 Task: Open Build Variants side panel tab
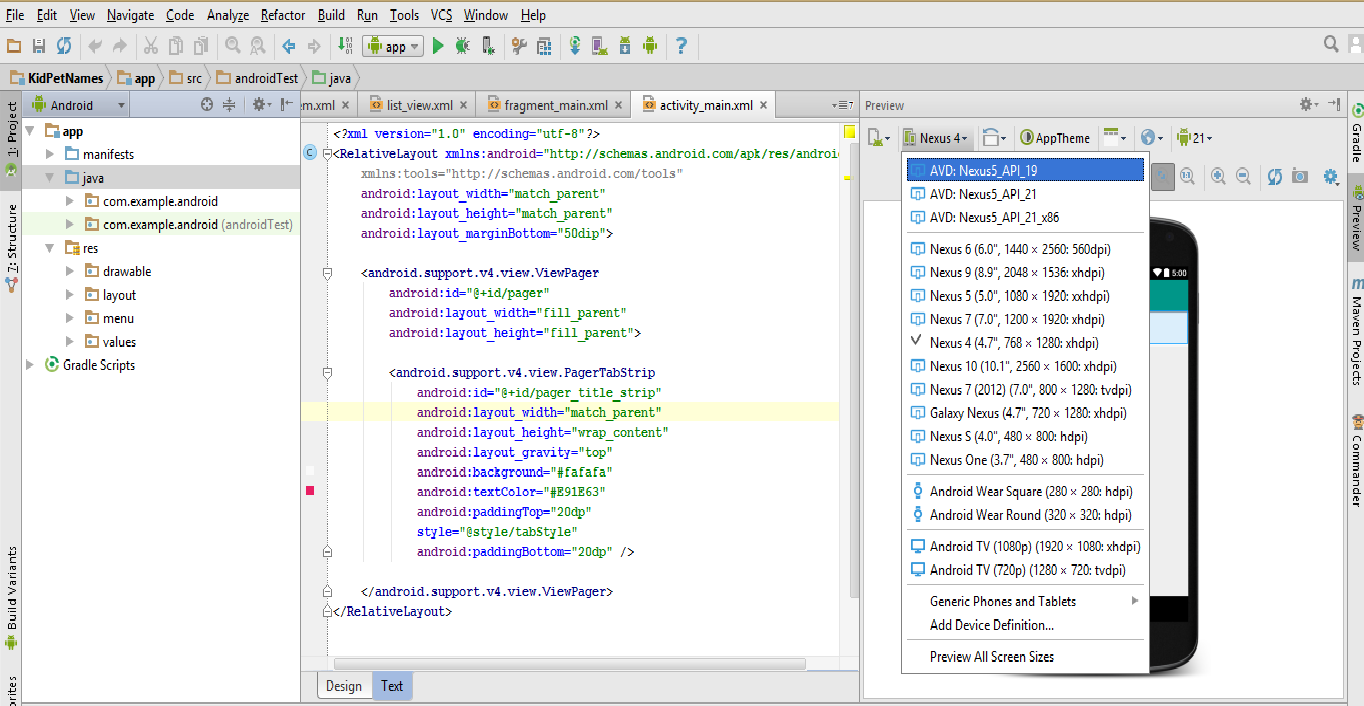[x=11, y=597]
